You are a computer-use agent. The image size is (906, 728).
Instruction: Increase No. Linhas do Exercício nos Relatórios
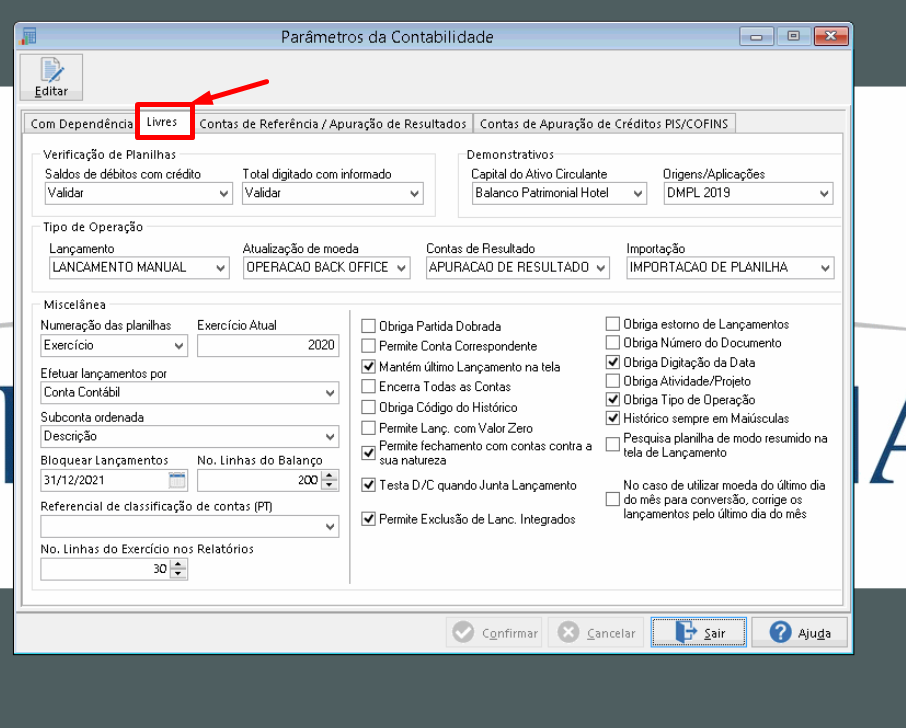[179, 564]
